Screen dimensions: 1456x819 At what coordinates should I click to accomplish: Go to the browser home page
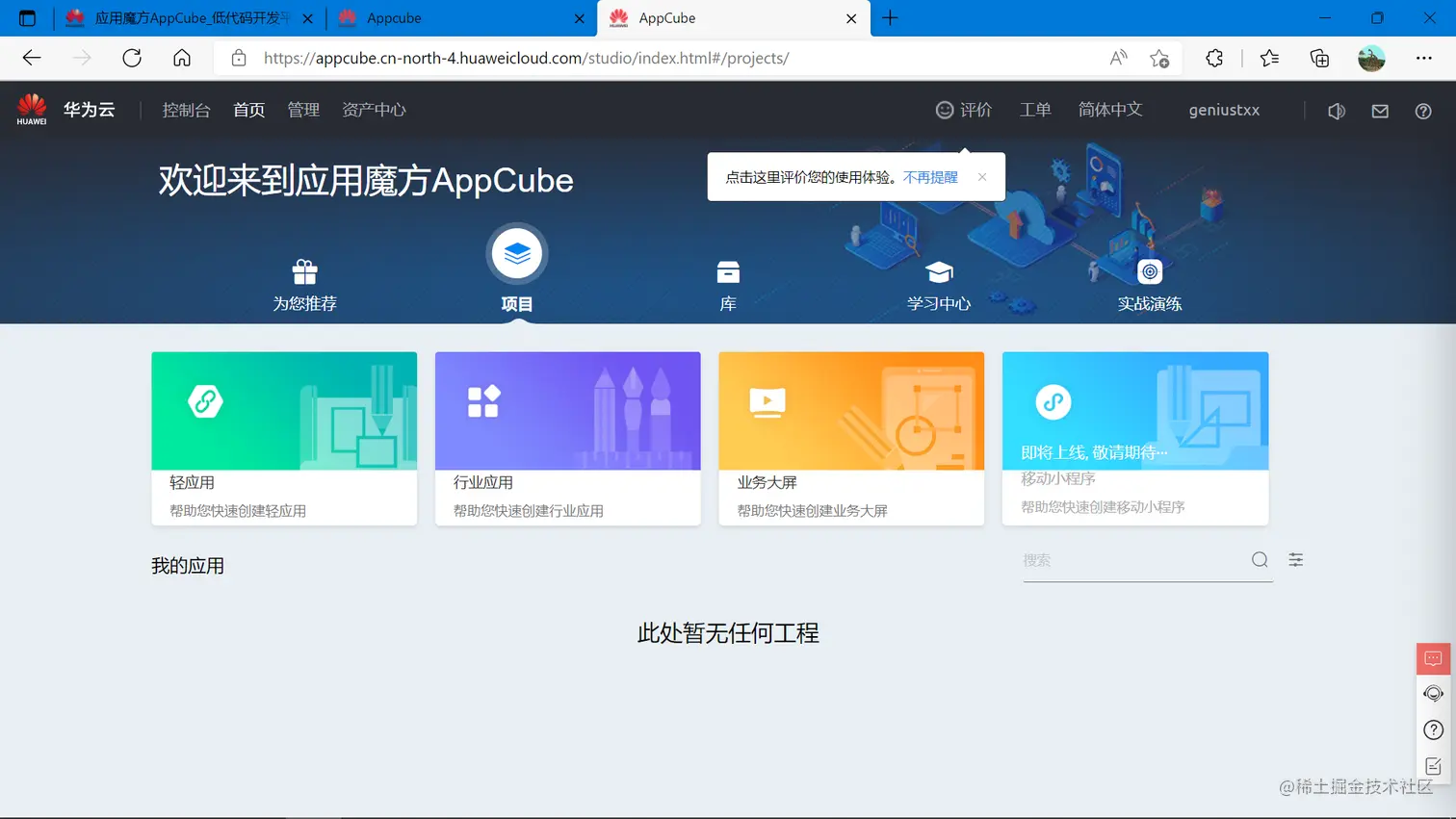pyautogui.click(x=182, y=58)
